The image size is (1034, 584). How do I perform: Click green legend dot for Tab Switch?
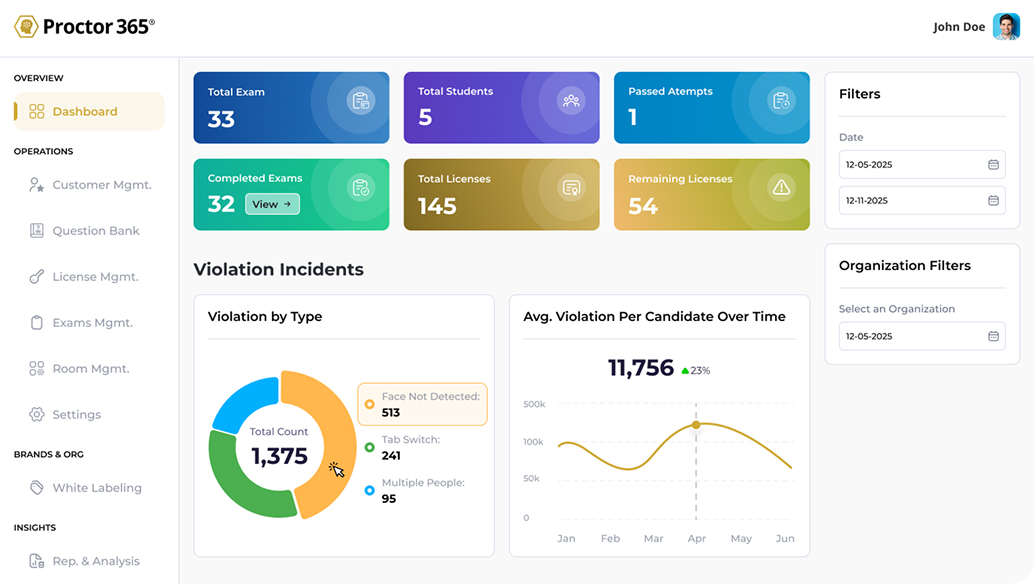pyautogui.click(x=369, y=448)
